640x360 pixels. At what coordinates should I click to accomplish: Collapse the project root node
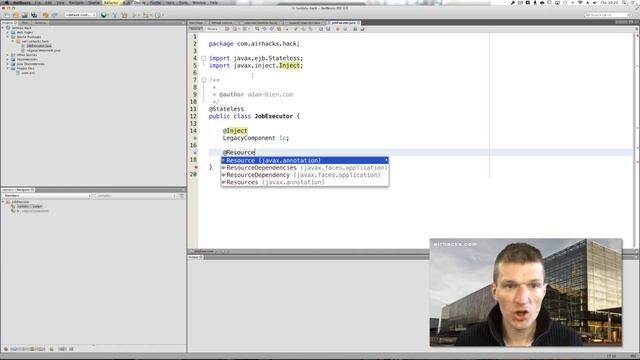pos(3,28)
